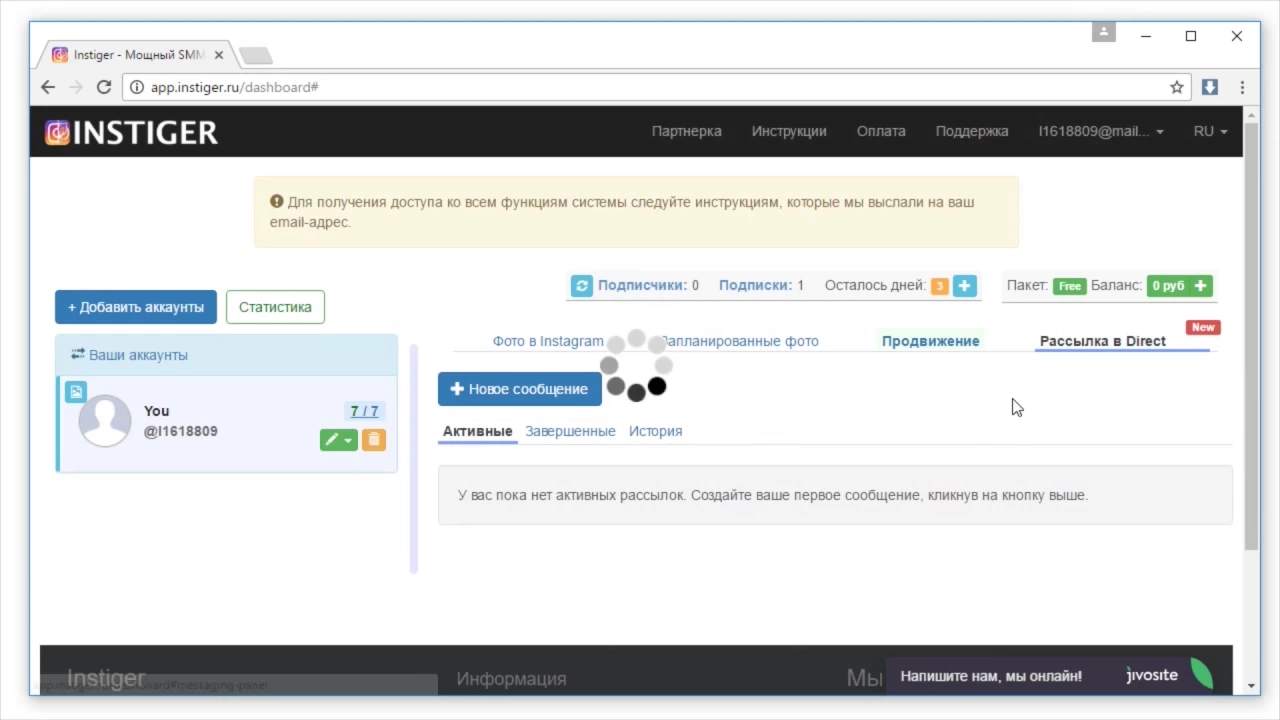Click the Ваши аккаунты panel header
The height and width of the screenshot is (720, 1280).
[x=226, y=355]
